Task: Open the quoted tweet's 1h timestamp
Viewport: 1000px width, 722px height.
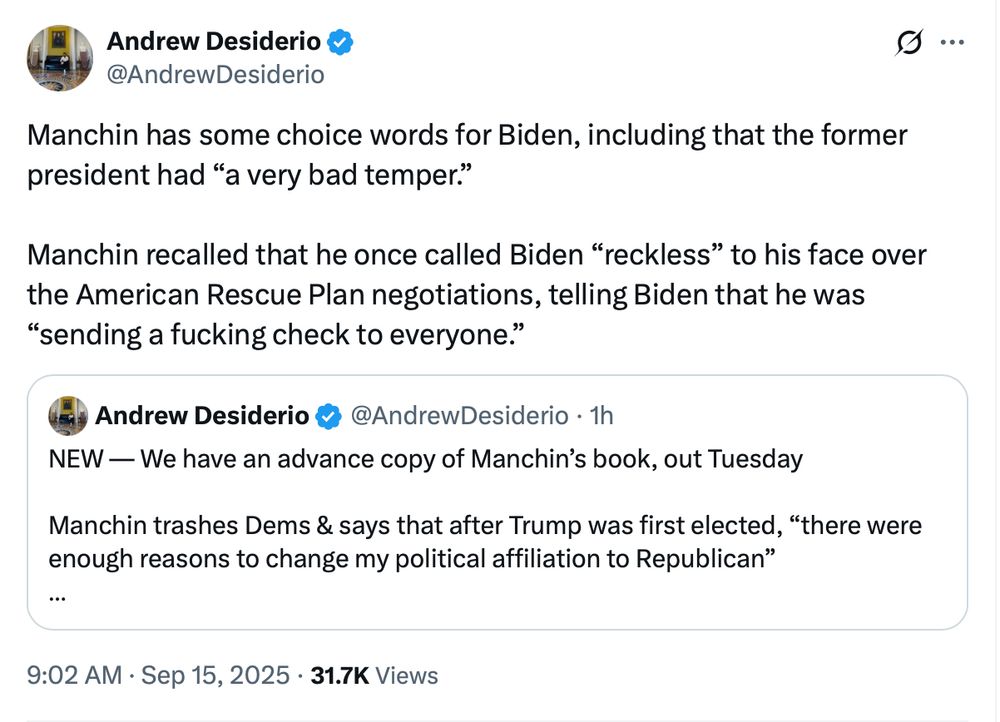Action: (602, 415)
